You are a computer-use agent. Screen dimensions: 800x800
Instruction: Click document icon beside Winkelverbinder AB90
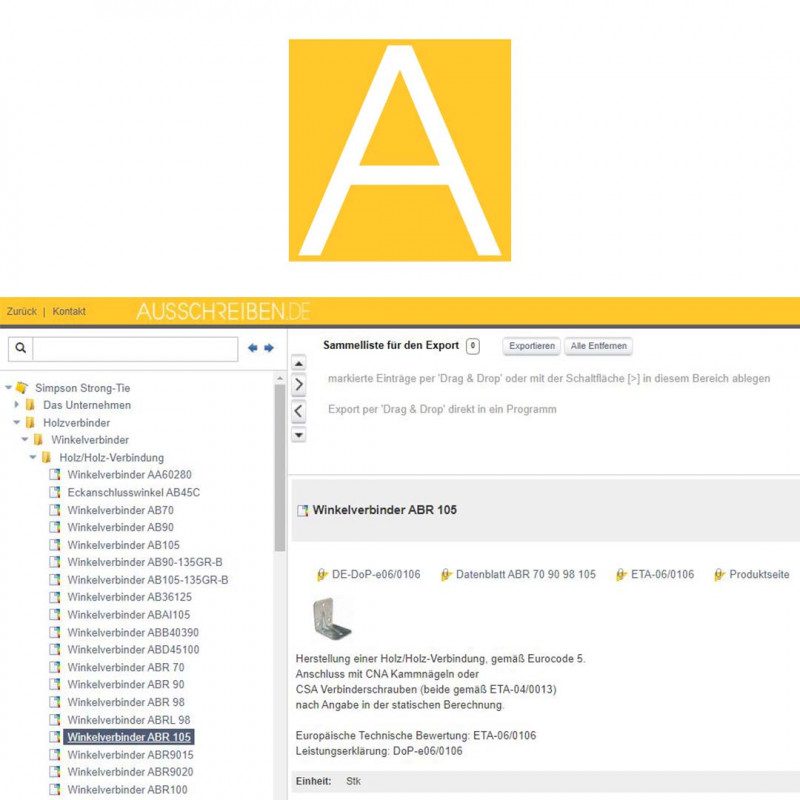pyautogui.click(x=55, y=527)
